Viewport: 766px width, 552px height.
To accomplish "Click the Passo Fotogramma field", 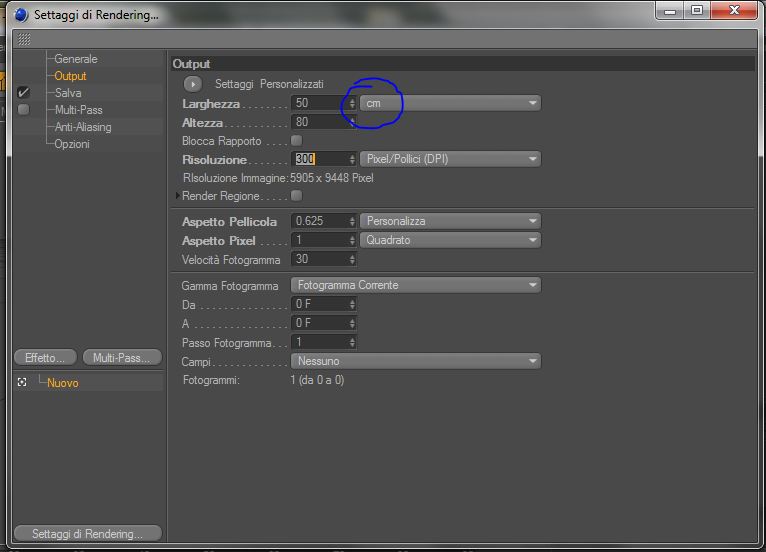I will [x=319, y=342].
